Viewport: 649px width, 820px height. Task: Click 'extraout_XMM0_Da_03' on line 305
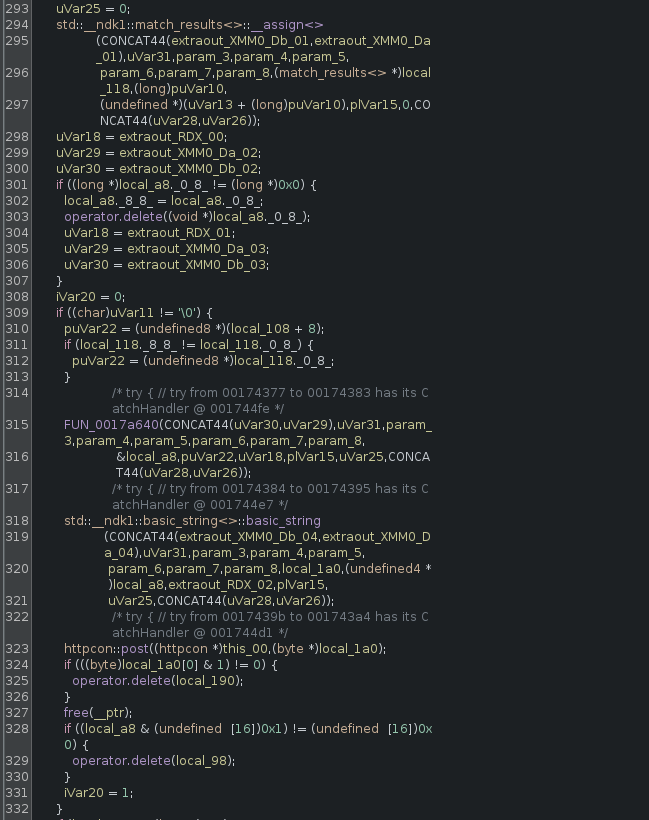197,249
